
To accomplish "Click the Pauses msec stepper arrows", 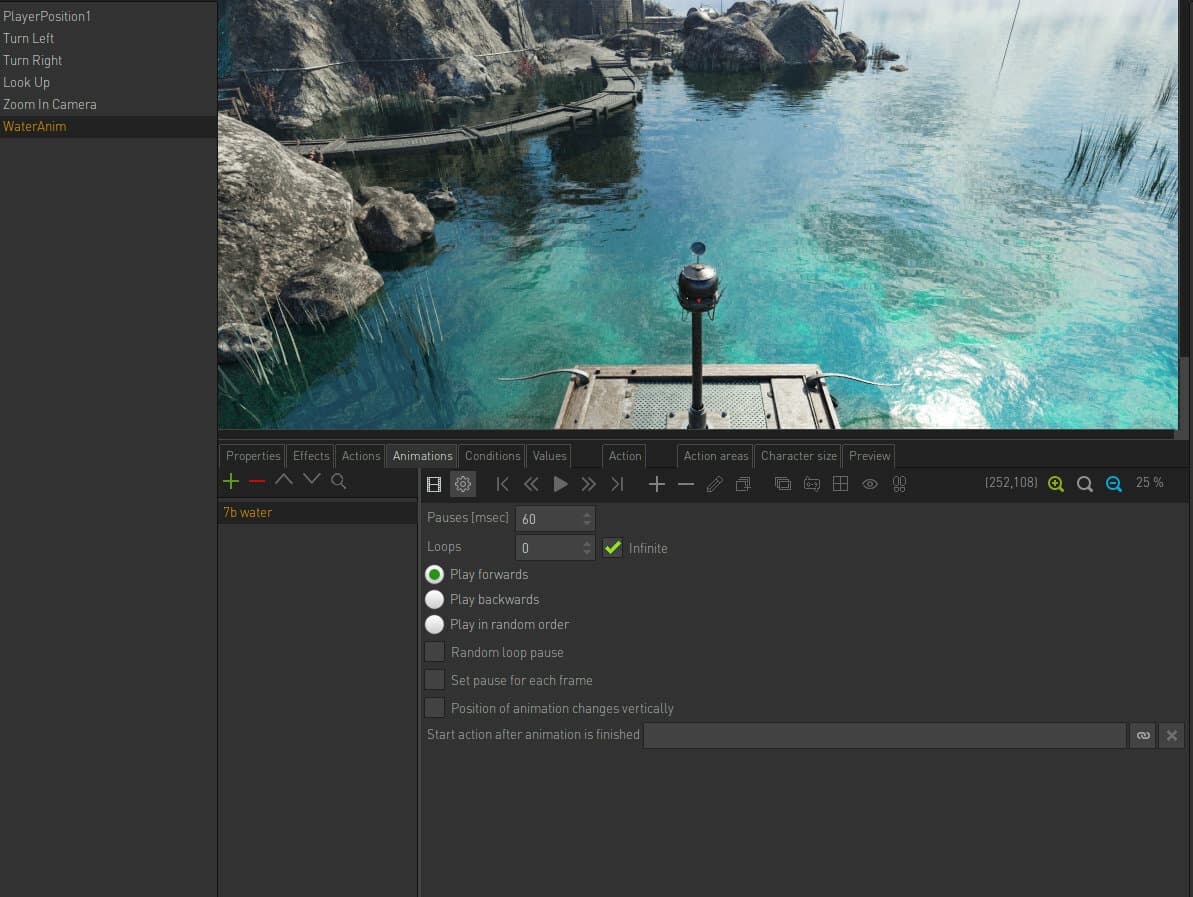I will [x=587, y=518].
